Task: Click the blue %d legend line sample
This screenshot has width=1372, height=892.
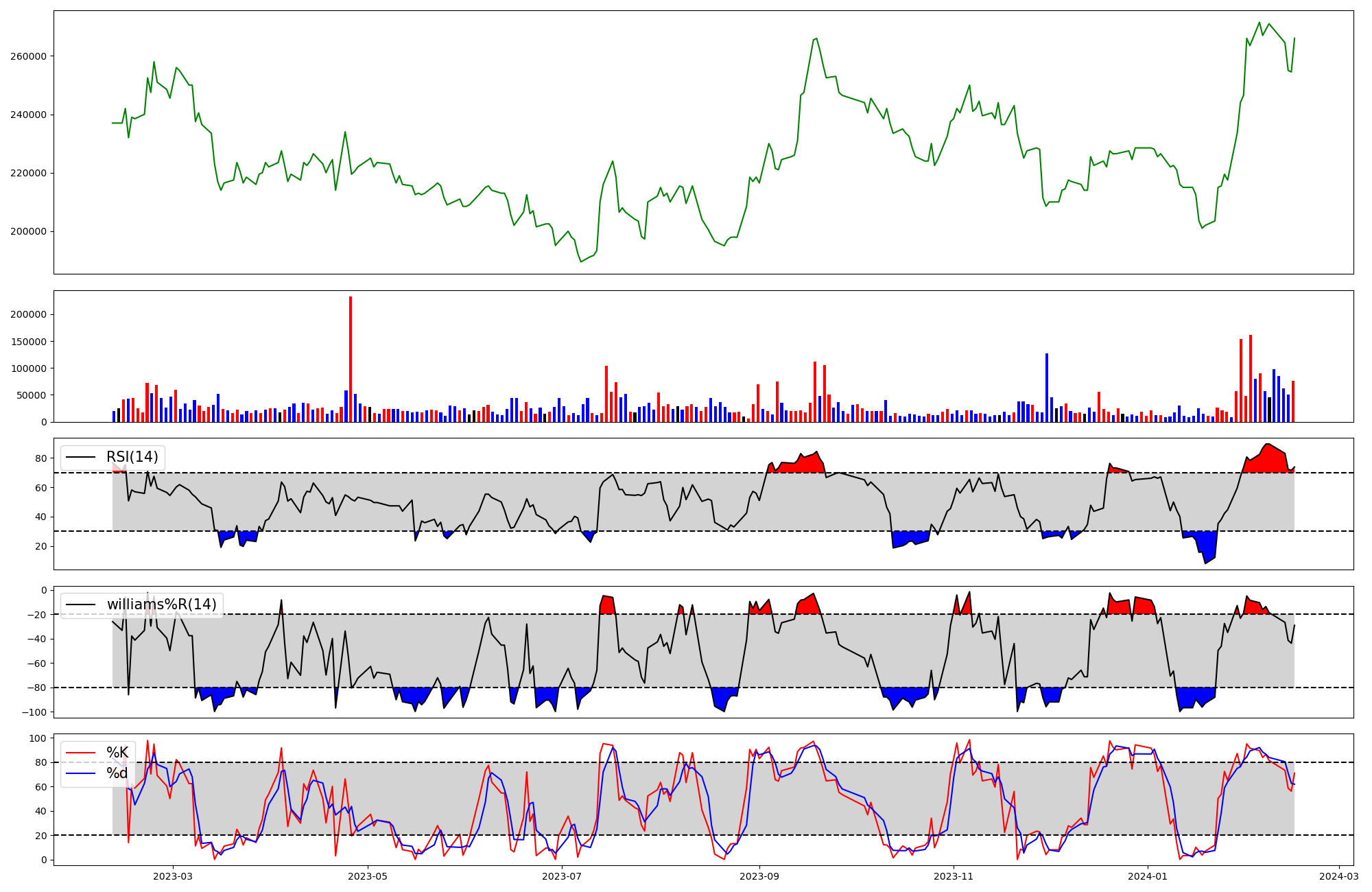Action: [80, 773]
